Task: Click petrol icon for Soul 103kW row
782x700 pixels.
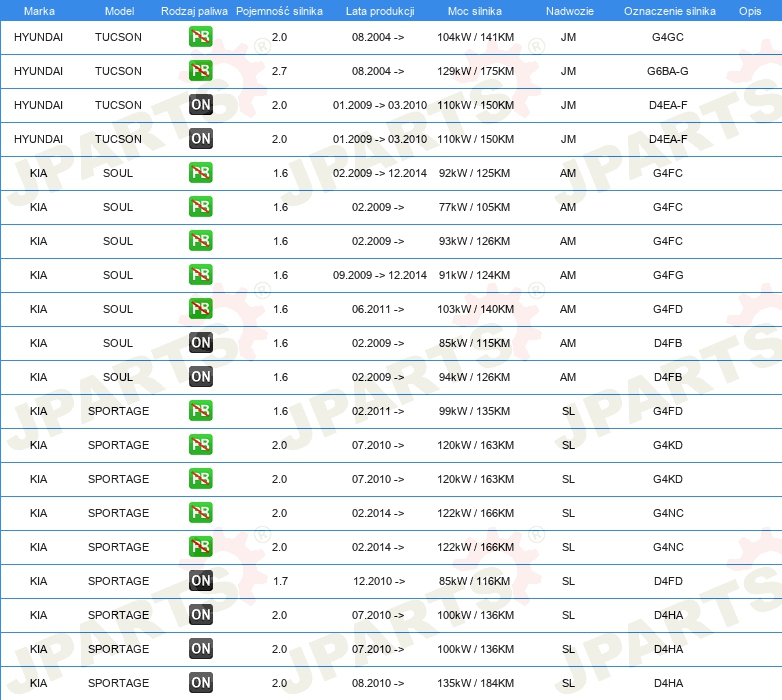Action: click(200, 309)
